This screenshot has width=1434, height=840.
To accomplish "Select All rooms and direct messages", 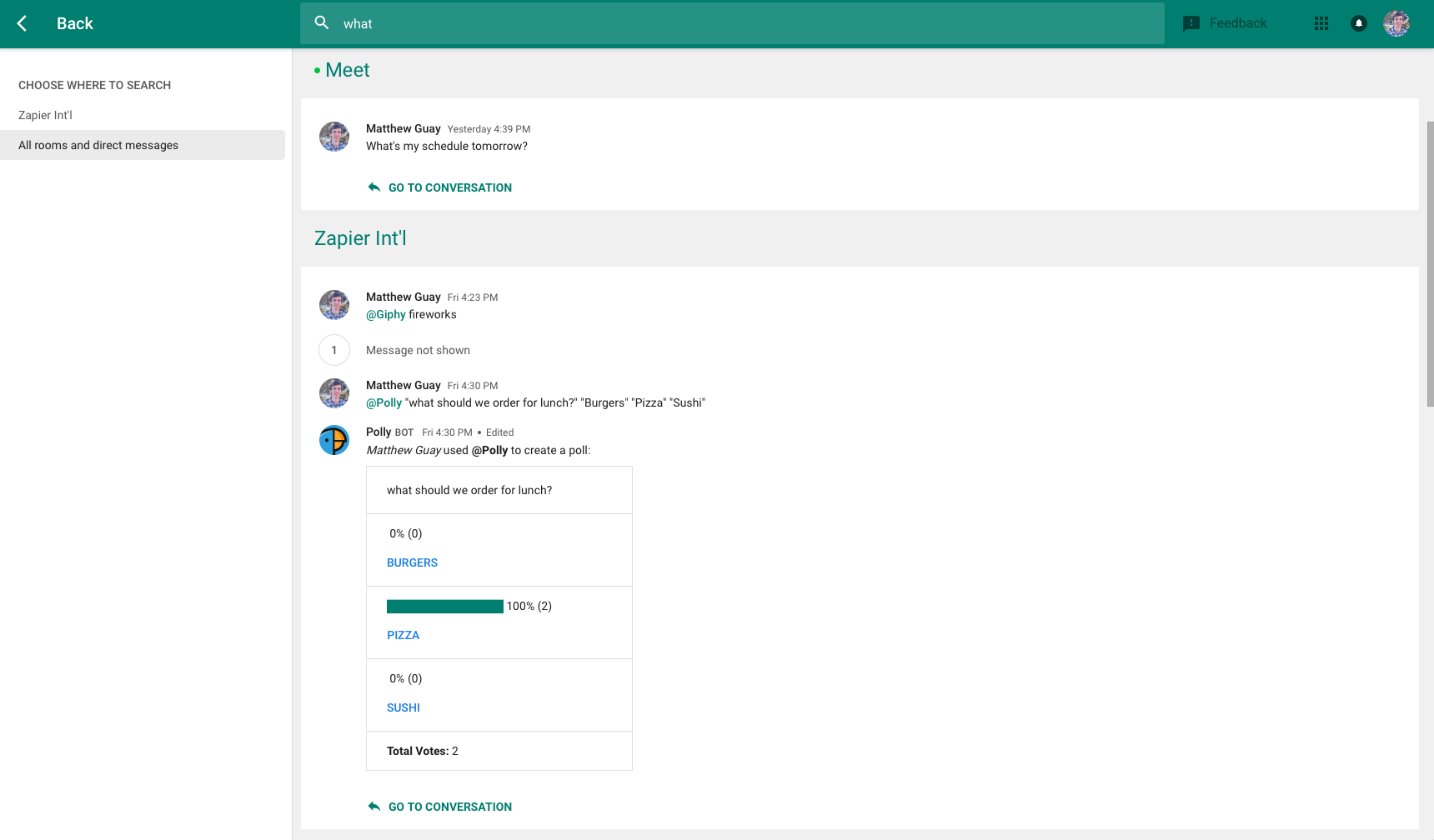I will tap(98, 145).
